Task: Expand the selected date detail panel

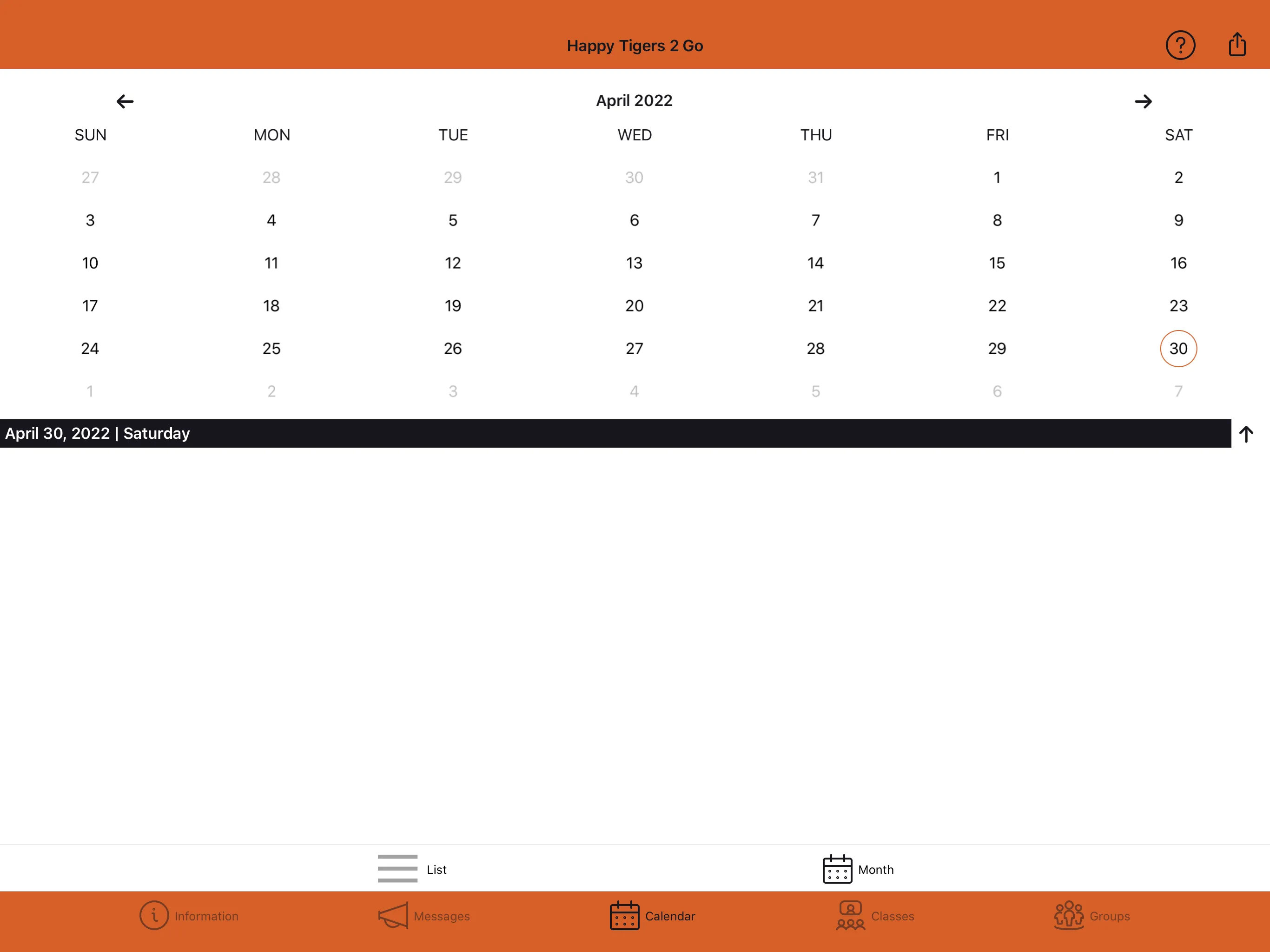Action: tap(1248, 433)
